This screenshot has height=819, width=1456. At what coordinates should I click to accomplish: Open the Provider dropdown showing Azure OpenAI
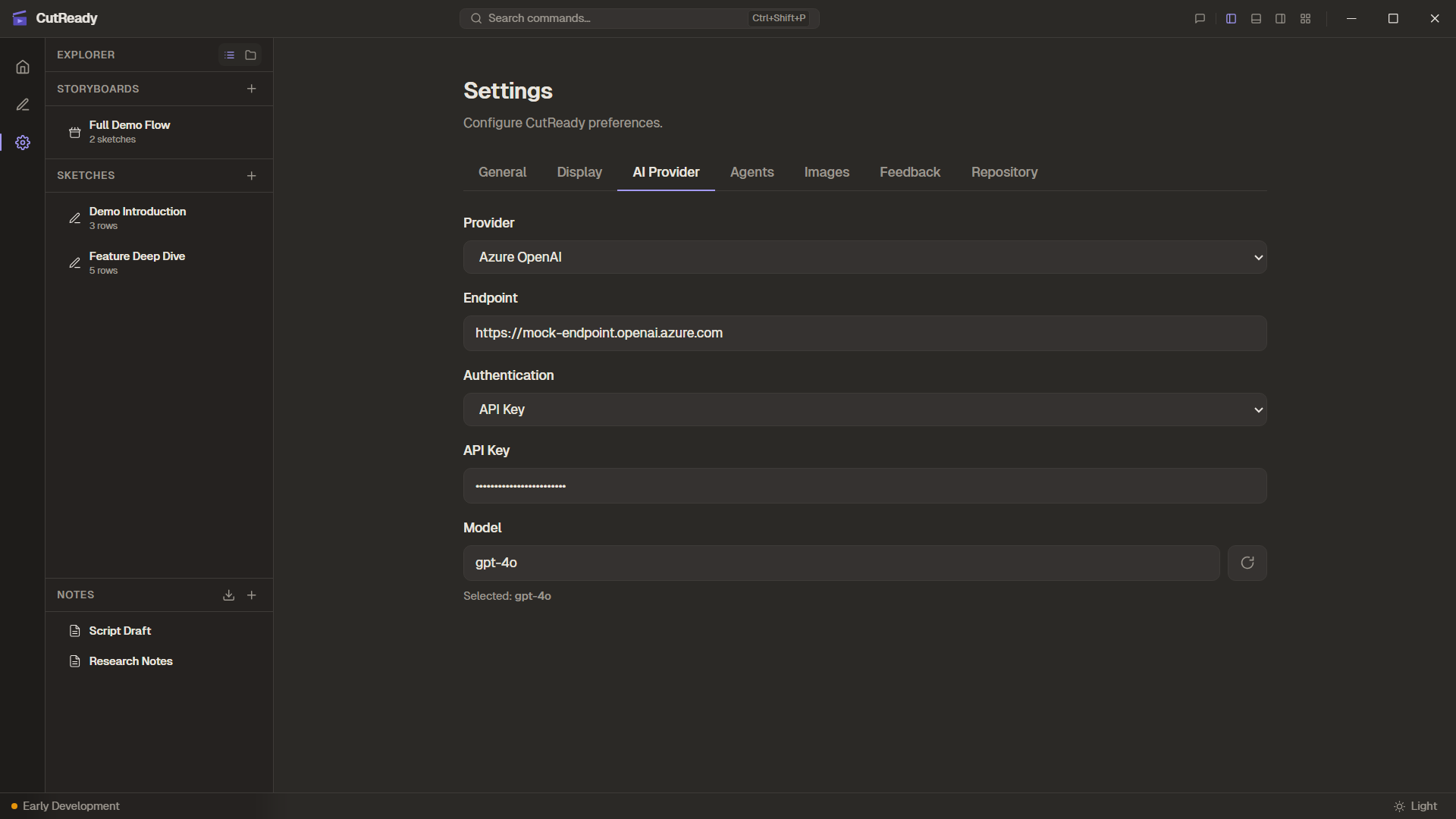click(x=864, y=257)
